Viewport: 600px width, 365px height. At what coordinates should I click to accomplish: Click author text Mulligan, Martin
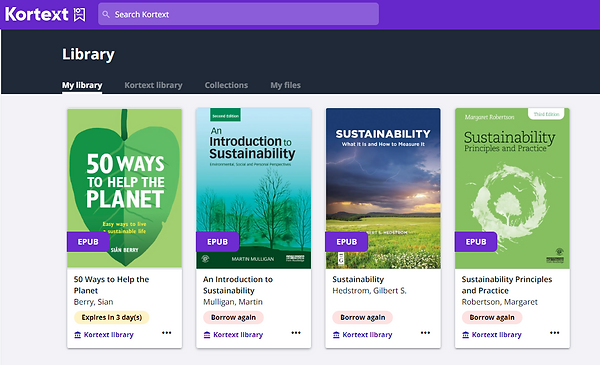233,302
